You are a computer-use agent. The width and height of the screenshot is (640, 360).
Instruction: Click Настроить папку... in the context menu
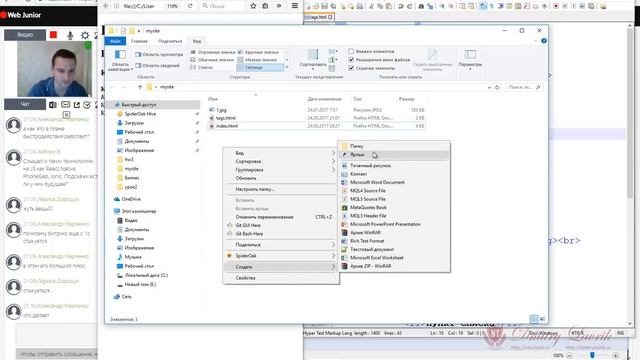point(281,189)
